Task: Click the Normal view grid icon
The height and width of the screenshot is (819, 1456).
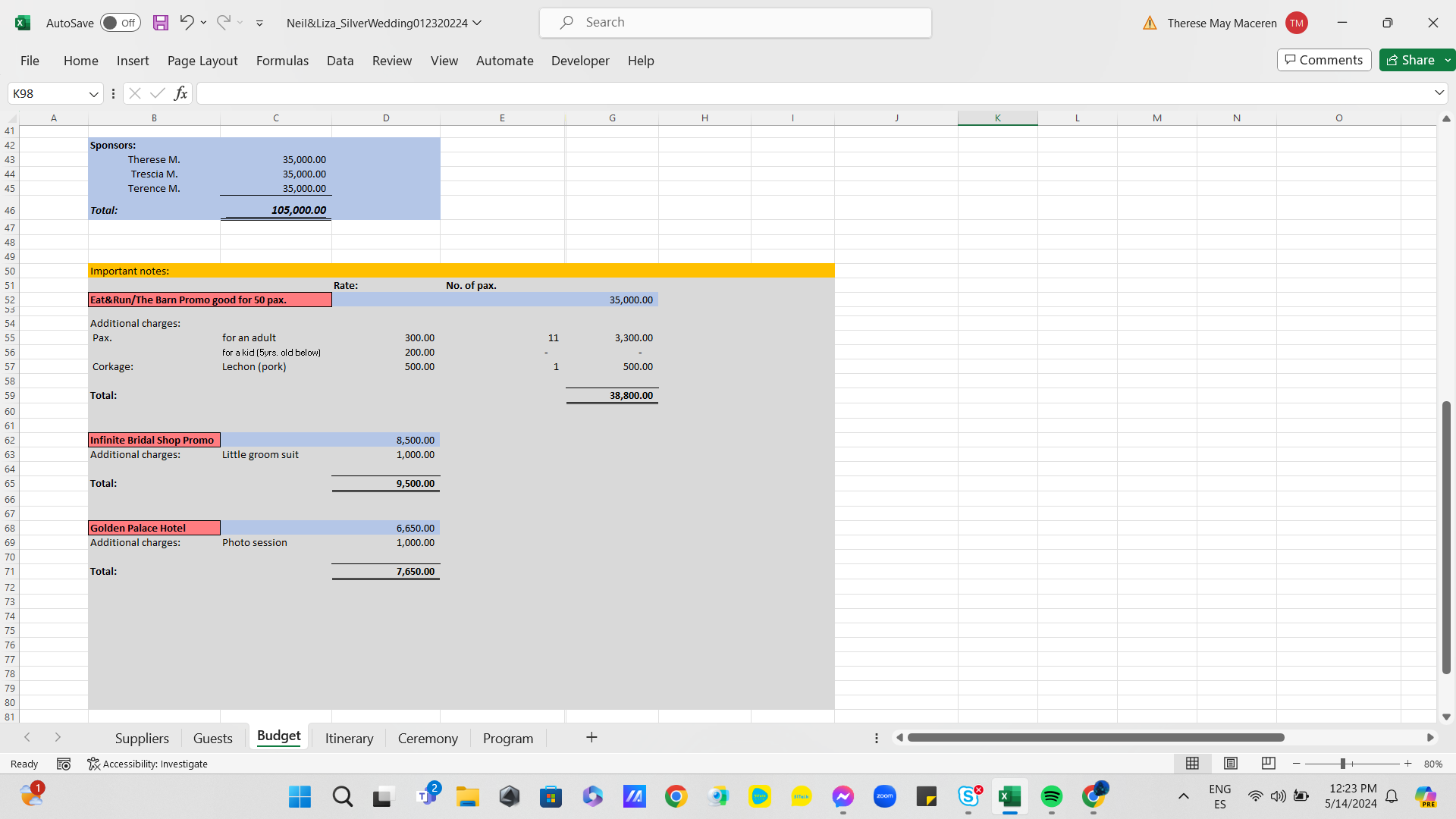Action: [1192, 764]
